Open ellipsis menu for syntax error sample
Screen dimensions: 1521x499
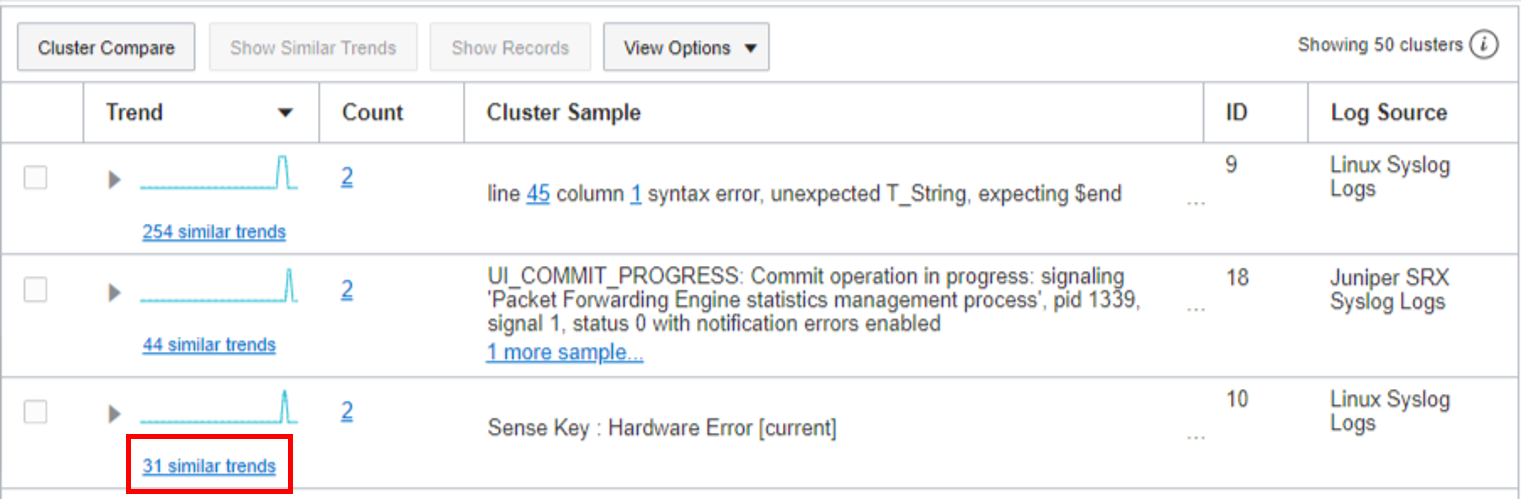point(1195,201)
